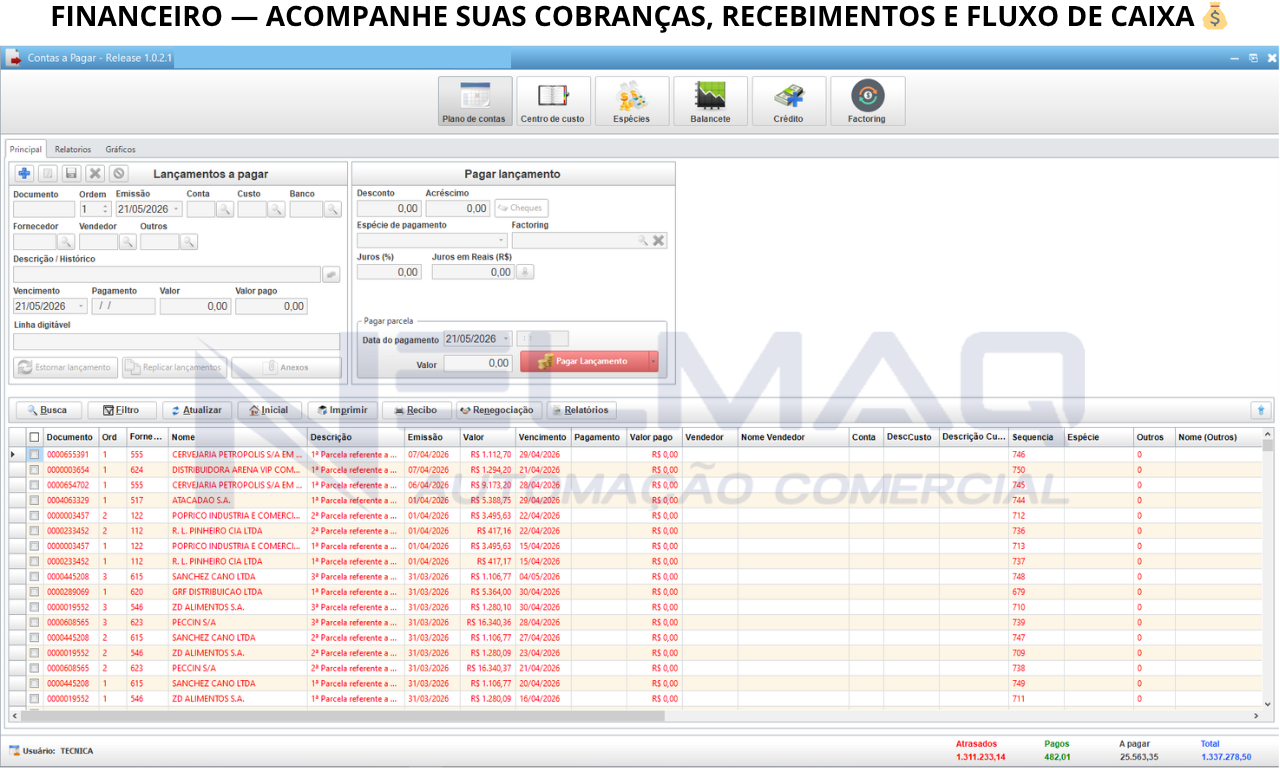Screen dimensions: 1280x768
Task: Click the Atualizar button
Action: pos(198,410)
